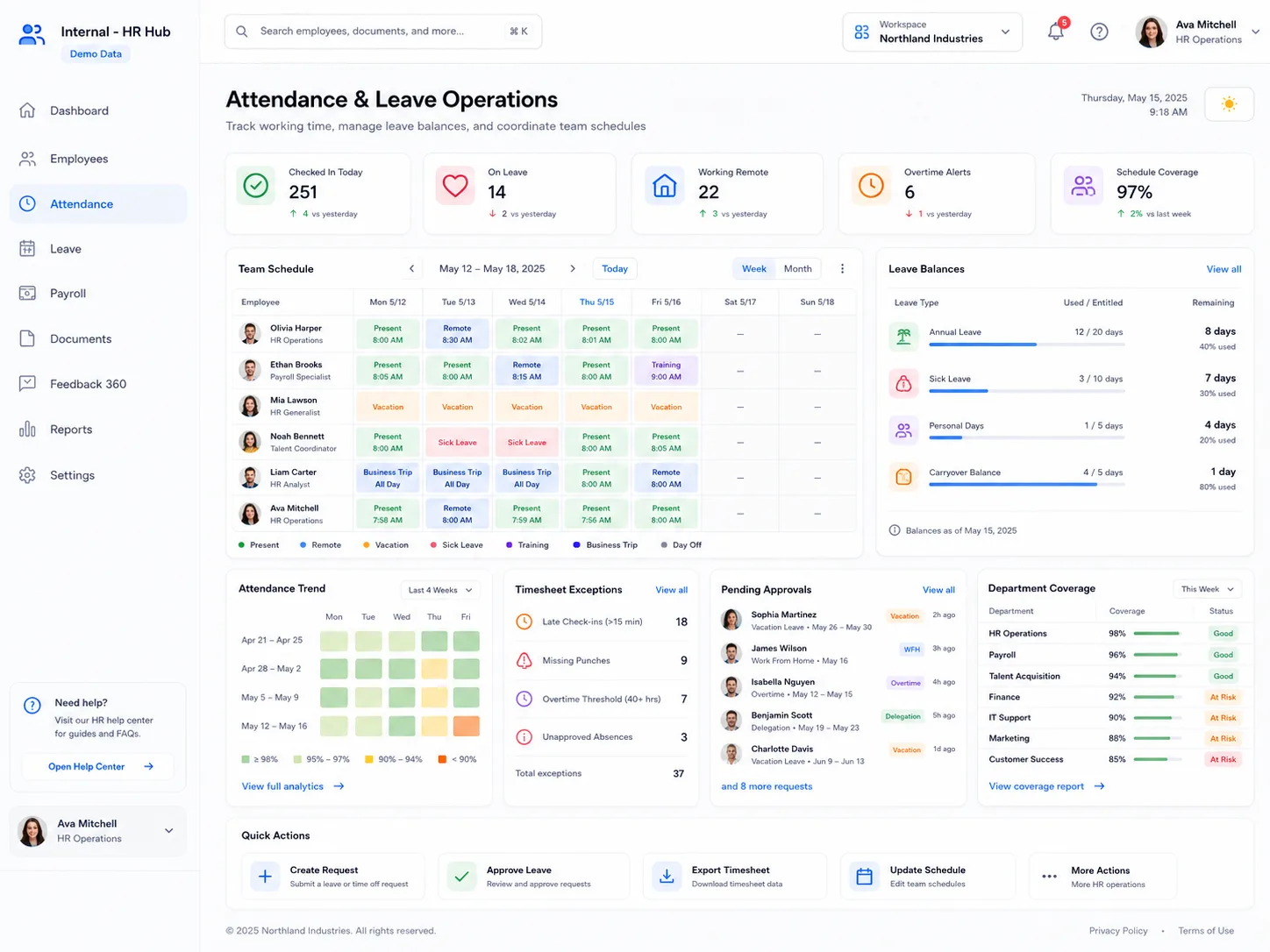This screenshot has height=952, width=1270.
Task: Click the Overtime Threshold clock icon
Action: coord(524,699)
